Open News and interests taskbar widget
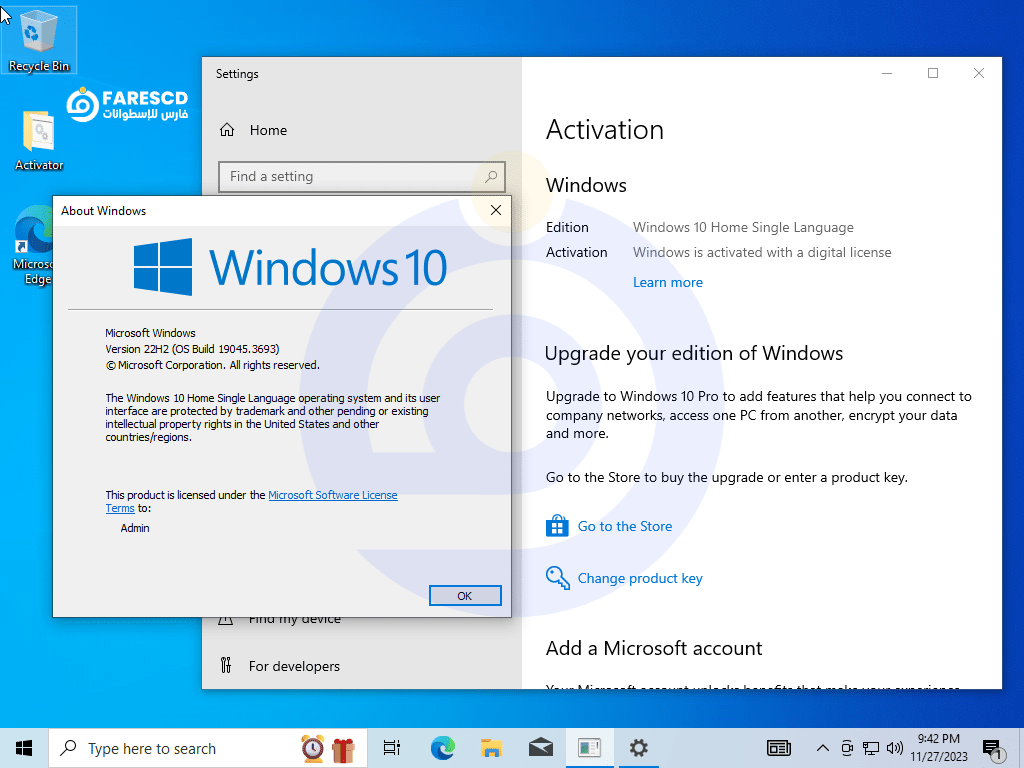Screen dimensions: 1024x768 point(778,748)
